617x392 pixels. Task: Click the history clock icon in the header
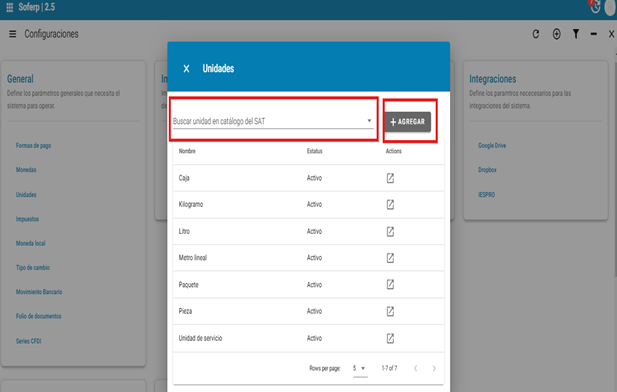(595, 7)
